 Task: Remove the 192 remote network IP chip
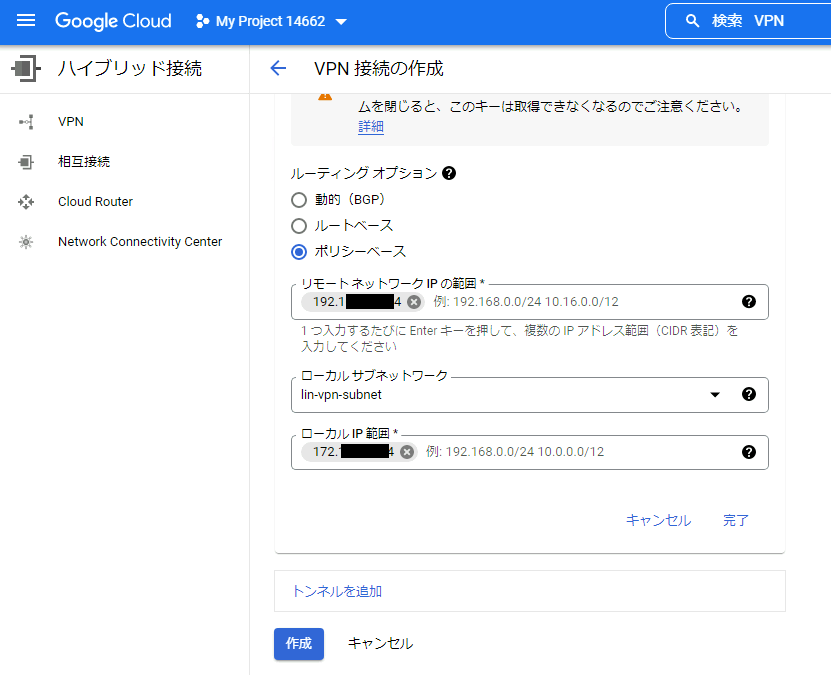pyautogui.click(x=414, y=302)
